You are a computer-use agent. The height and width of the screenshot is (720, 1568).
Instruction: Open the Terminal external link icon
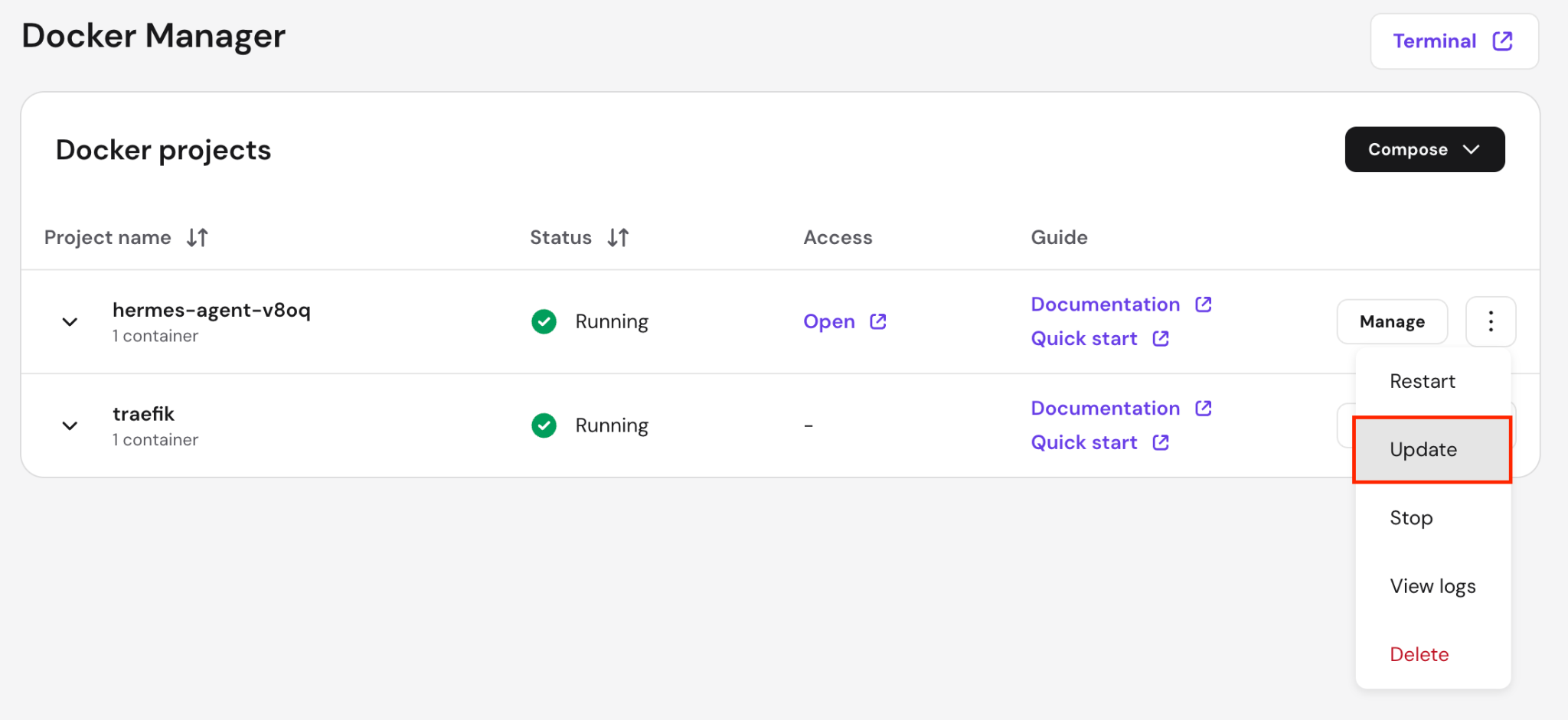click(x=1503, y=41)
